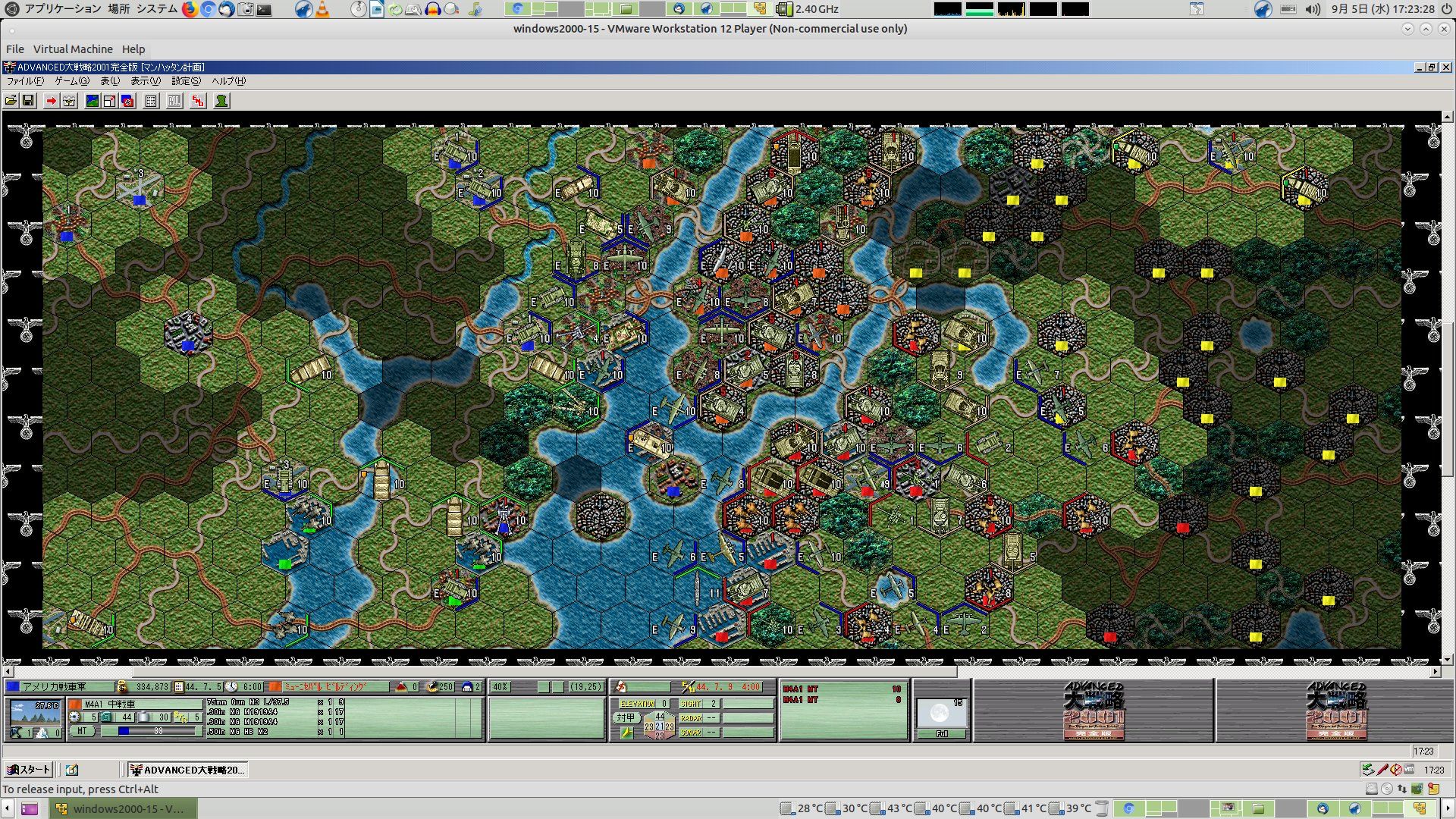Click the CPU frequency 2.40 GHz indicator
This screenshot has height=819, width=1456.
pos(808,9)
